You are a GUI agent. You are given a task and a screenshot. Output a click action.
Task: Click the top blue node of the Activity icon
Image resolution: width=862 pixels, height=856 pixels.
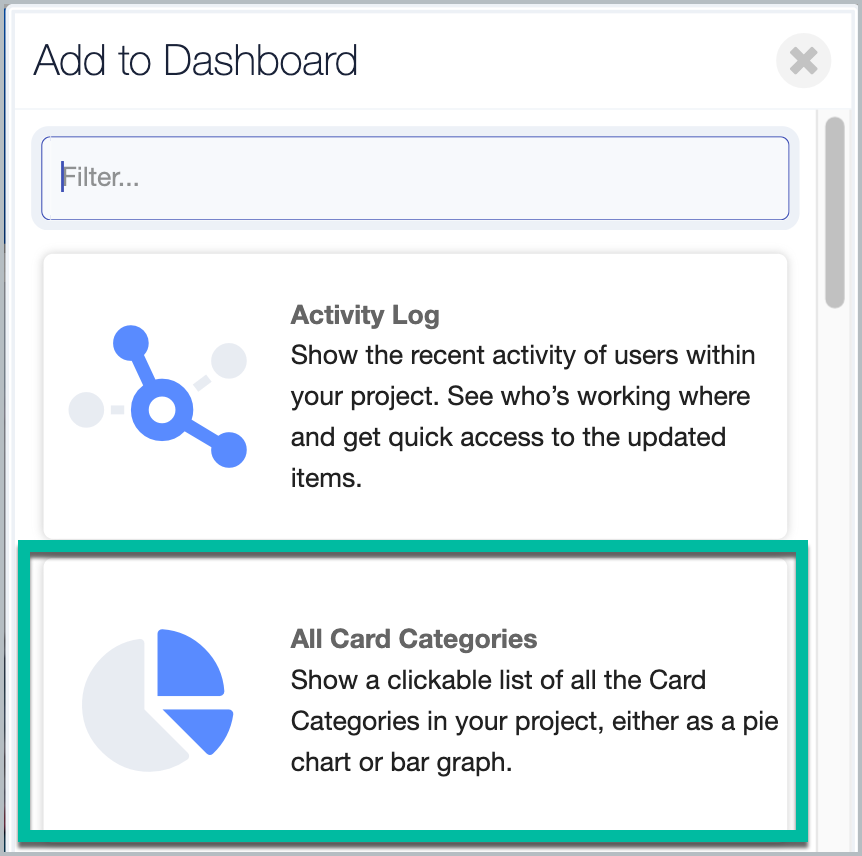click(x=131, y=343)
